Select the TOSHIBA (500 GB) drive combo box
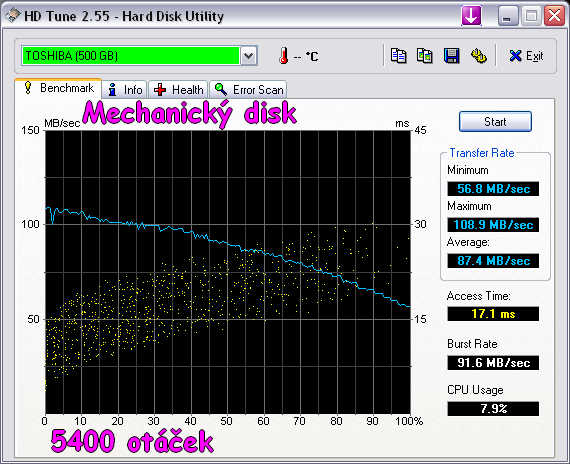Screen dimensions: 570x464 click(x=140, y=56)
